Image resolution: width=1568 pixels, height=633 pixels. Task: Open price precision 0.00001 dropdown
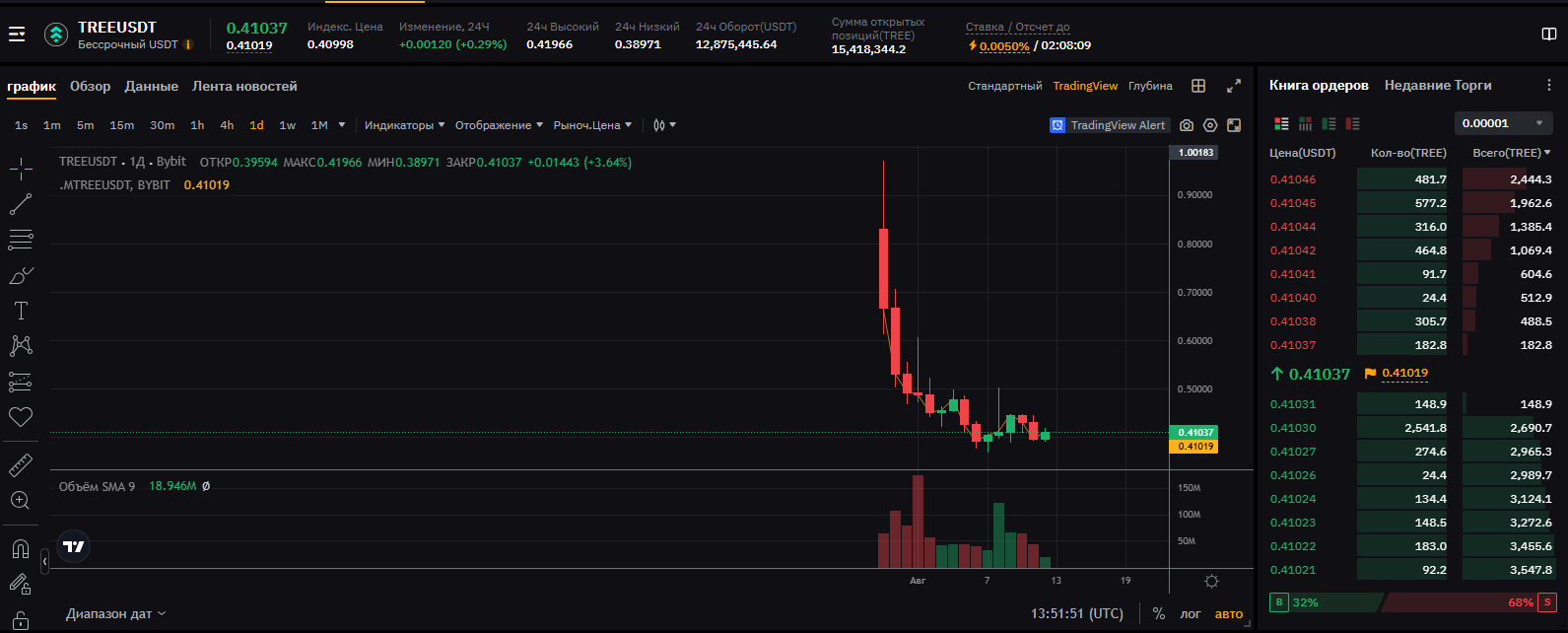click(x=1502, y=123)
